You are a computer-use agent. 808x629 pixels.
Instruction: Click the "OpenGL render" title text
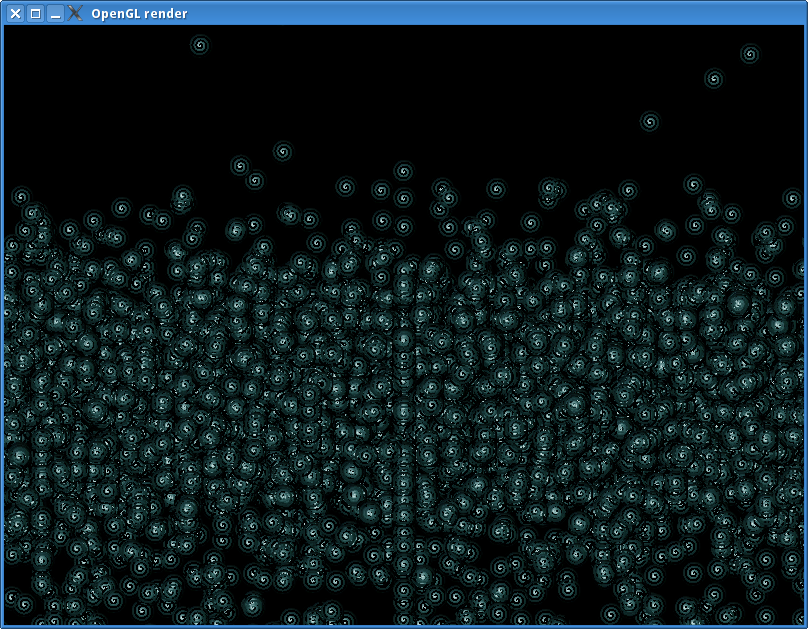[x=139, y=14]
